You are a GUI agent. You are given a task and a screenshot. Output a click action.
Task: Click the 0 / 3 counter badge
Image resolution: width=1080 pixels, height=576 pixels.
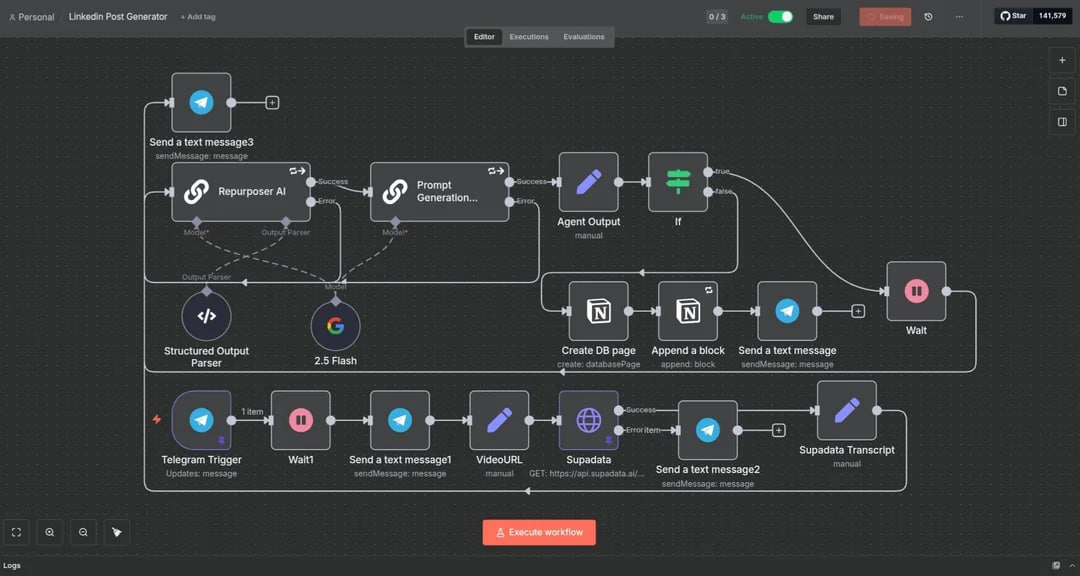(x=717, y=17)
